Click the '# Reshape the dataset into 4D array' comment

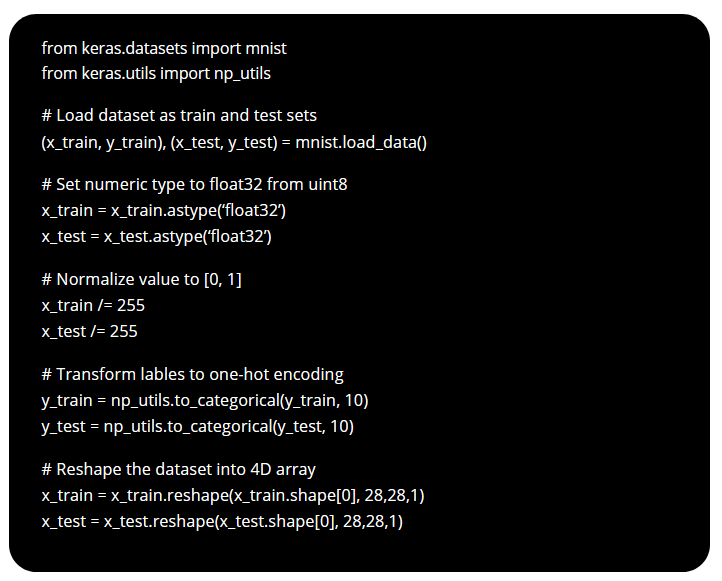179,470
